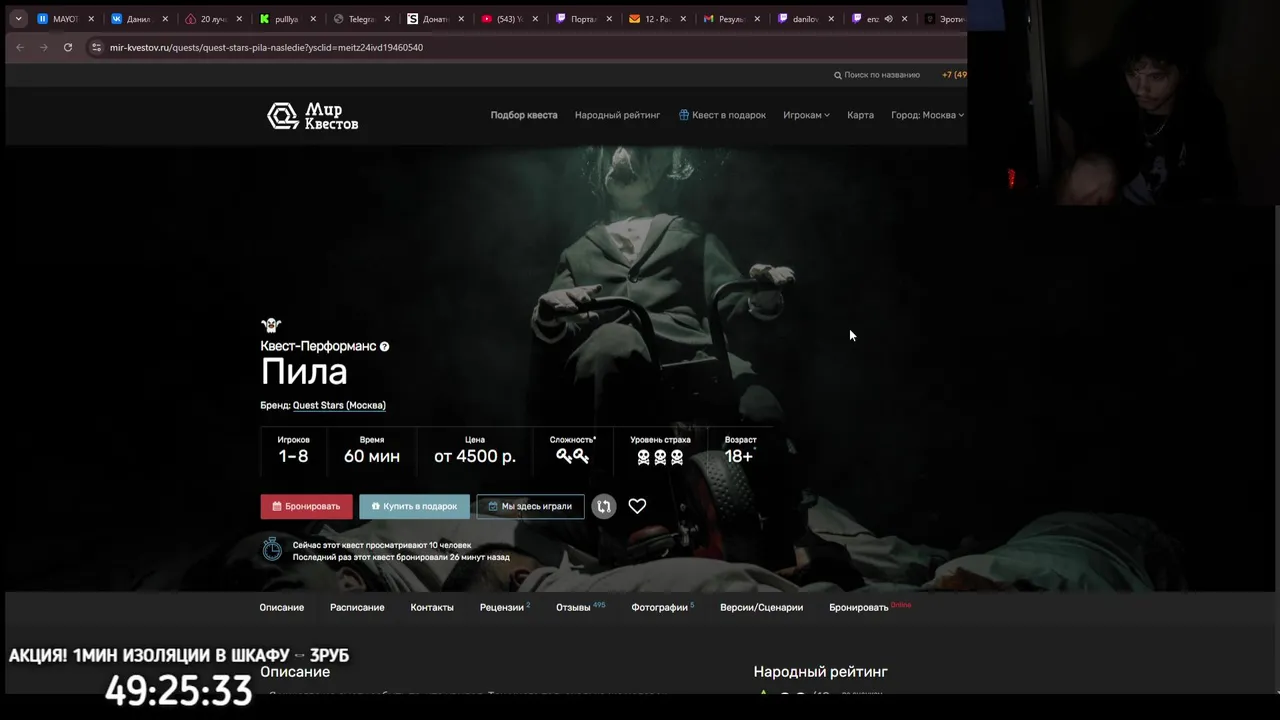The width and height of the screenshot is (1280, 720).
Task: Jump to Фотографии section
Action: coord(662,607)
